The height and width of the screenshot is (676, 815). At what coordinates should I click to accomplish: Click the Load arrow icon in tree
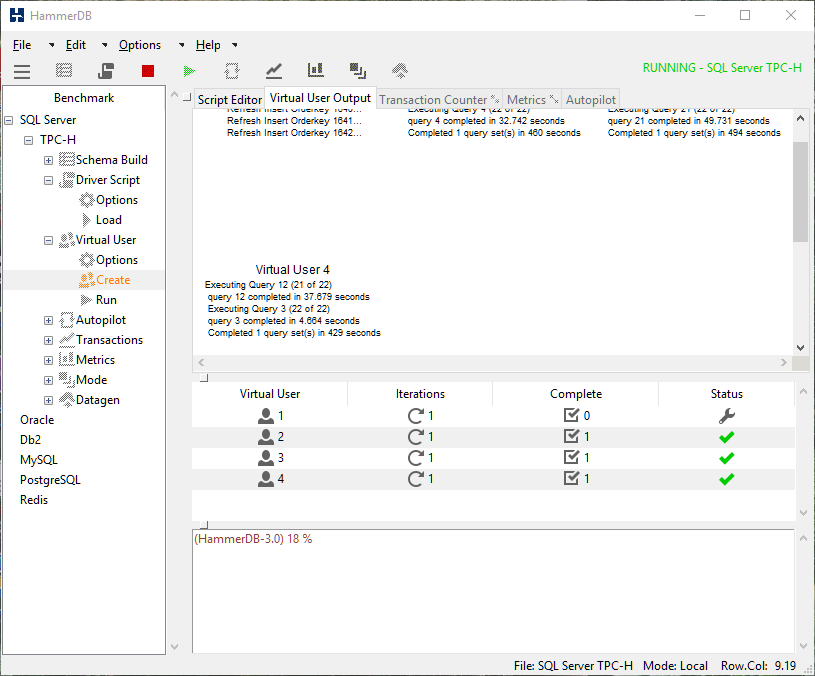86,220
